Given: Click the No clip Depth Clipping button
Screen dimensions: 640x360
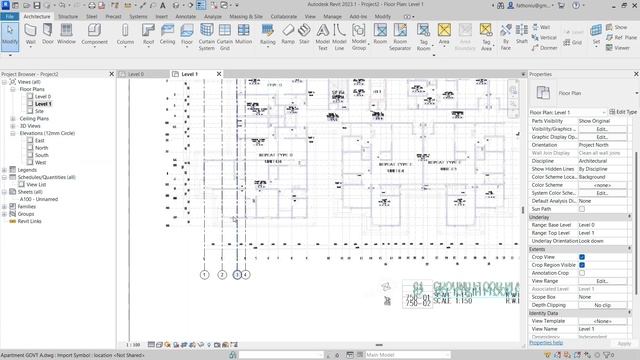Looking at the screenshot, I should [602, 305].
